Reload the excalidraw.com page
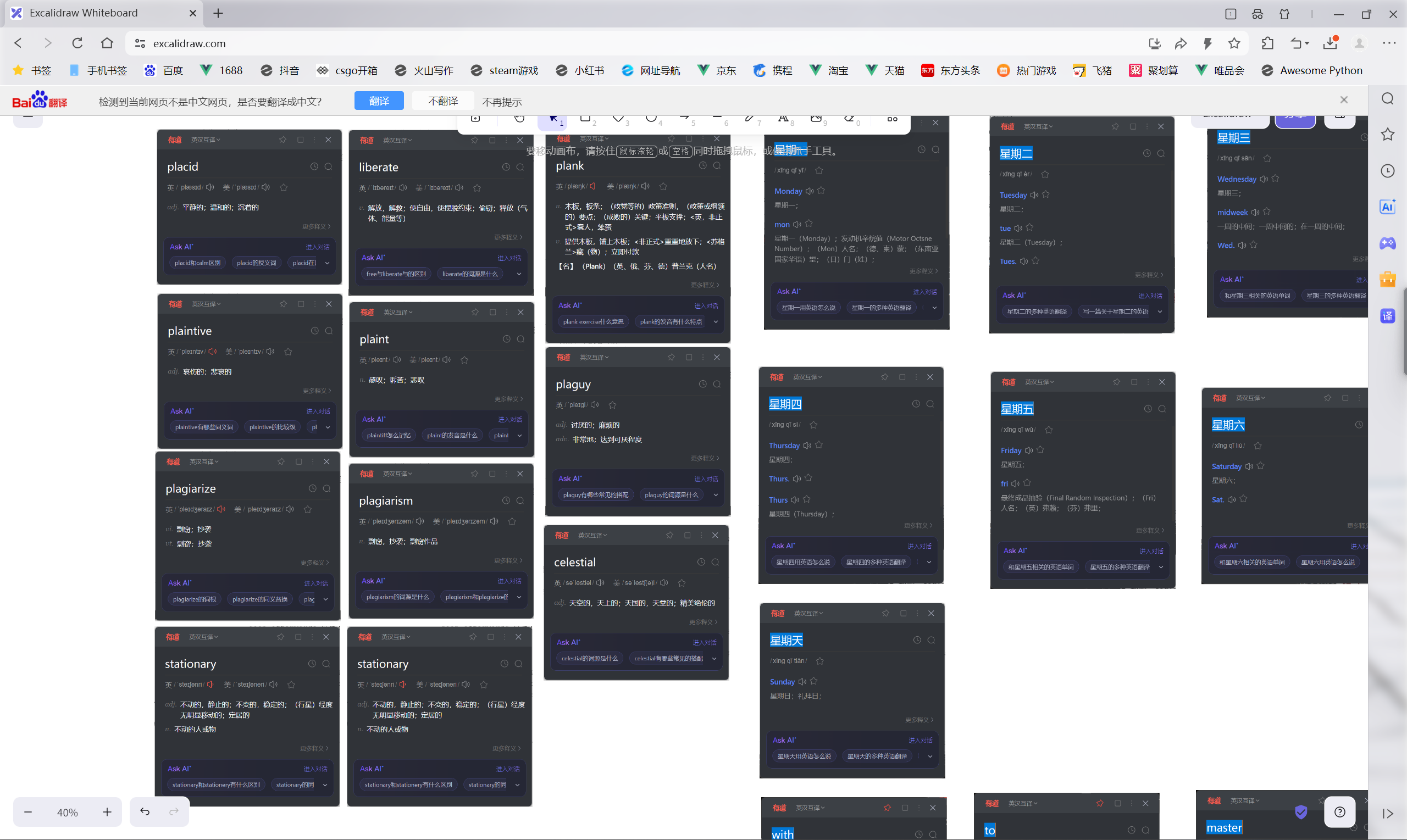Screen dimensions: 1407x840 (77, 43)
